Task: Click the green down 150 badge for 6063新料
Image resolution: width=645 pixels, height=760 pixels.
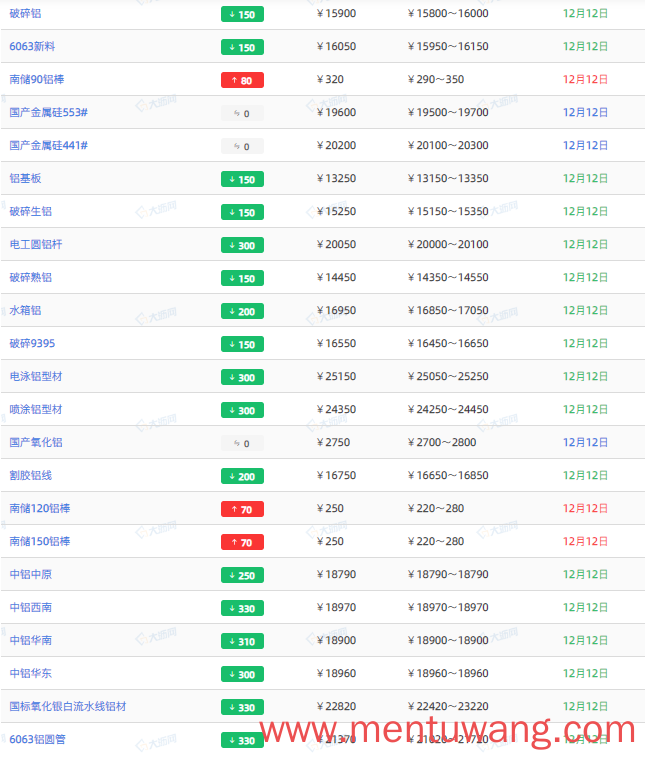Action: click(242, 47)
